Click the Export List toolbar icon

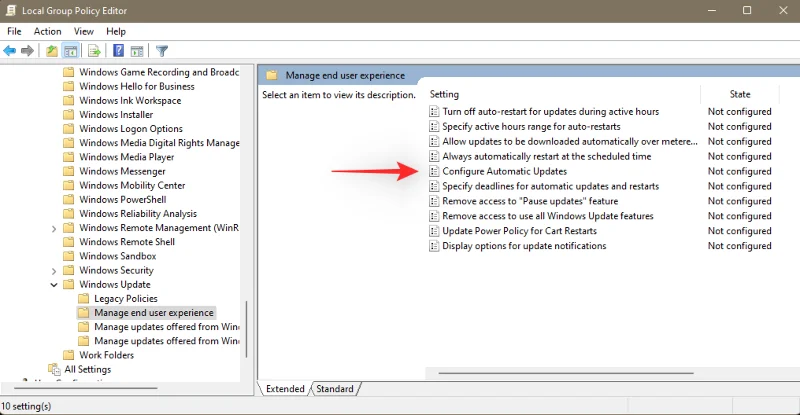tap(94, 51)
